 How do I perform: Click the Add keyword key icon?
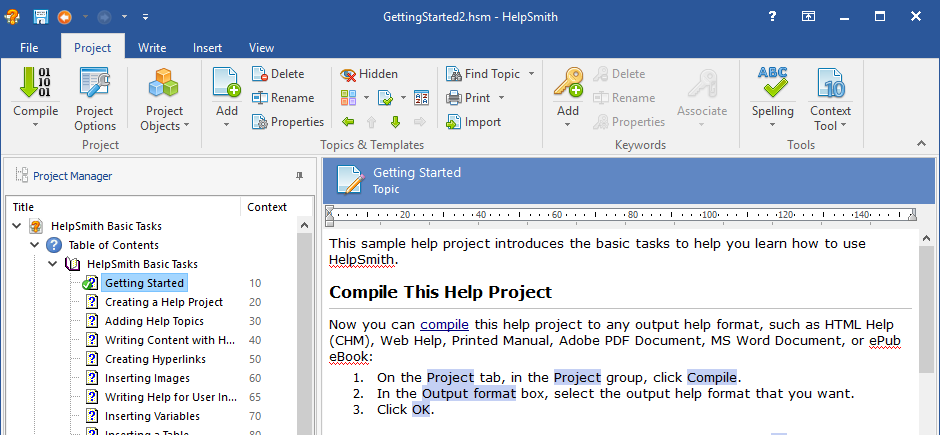[568, 83]
